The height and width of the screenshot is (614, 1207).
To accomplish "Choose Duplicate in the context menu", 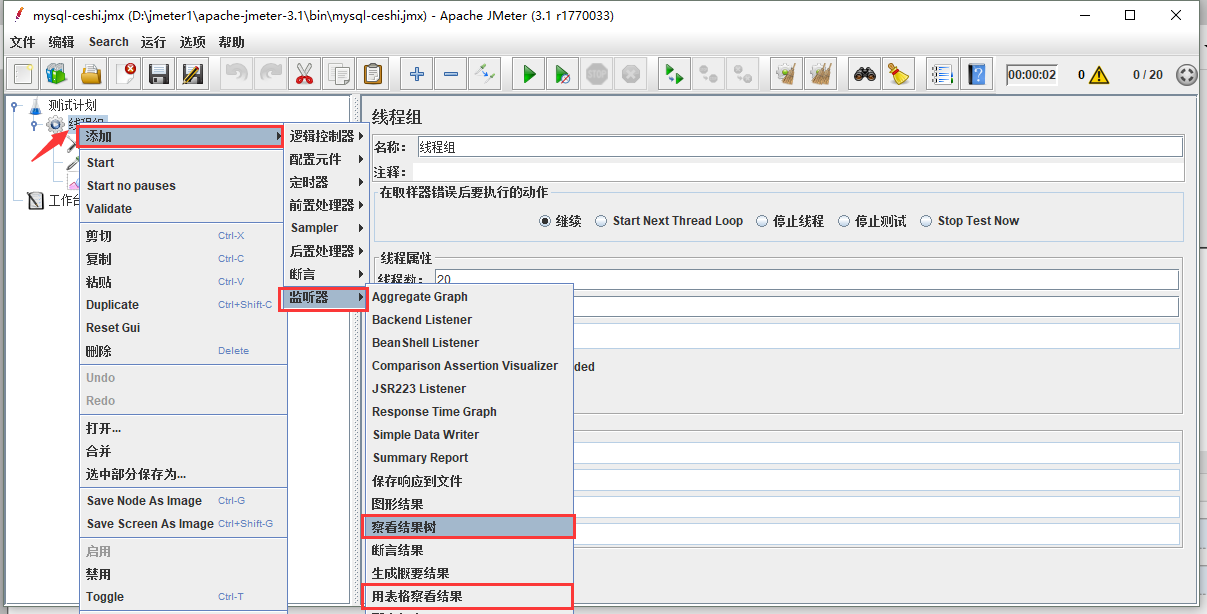I will point(183,305).
